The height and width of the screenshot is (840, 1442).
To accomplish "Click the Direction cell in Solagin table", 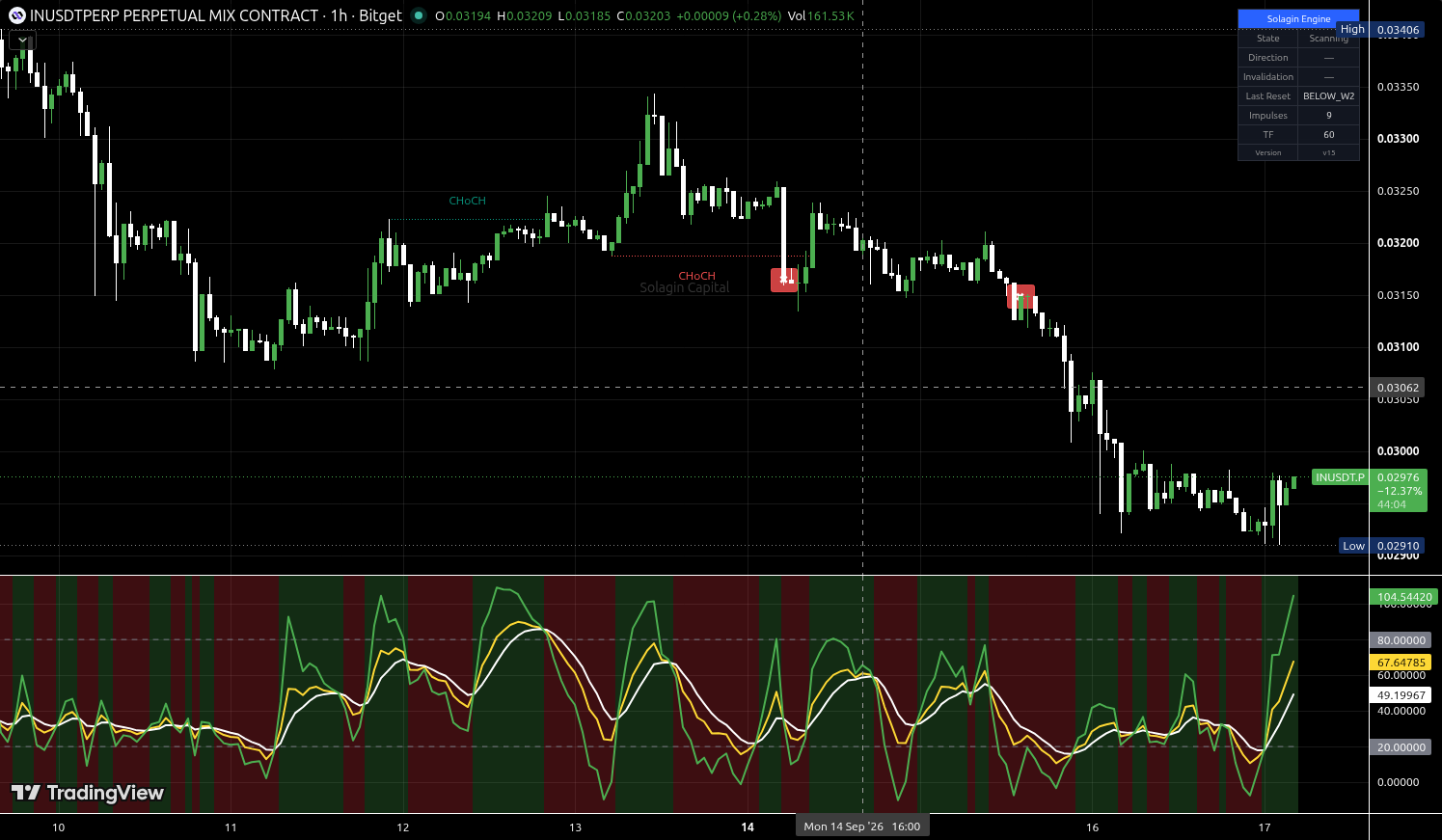I will point(1268,58).
